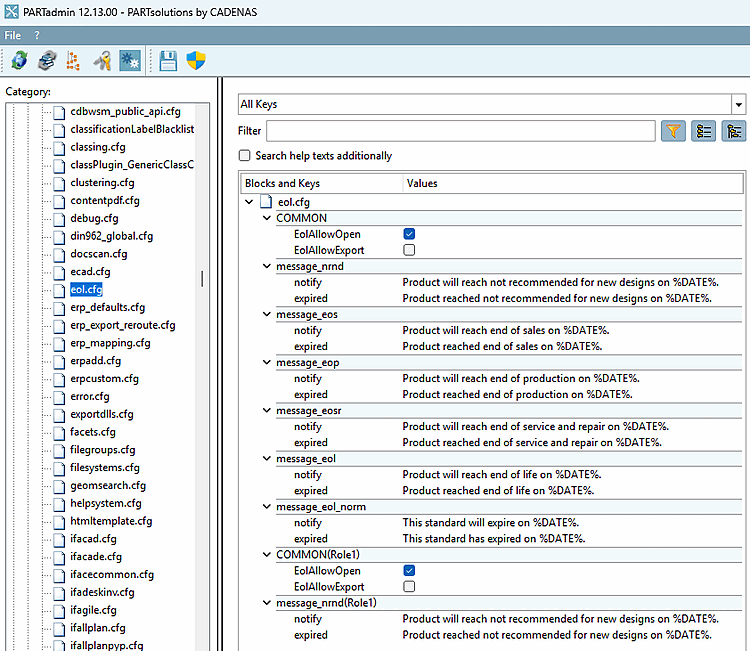
Task: Click file icon of clustering.cfg
Action: pos(59,184)
